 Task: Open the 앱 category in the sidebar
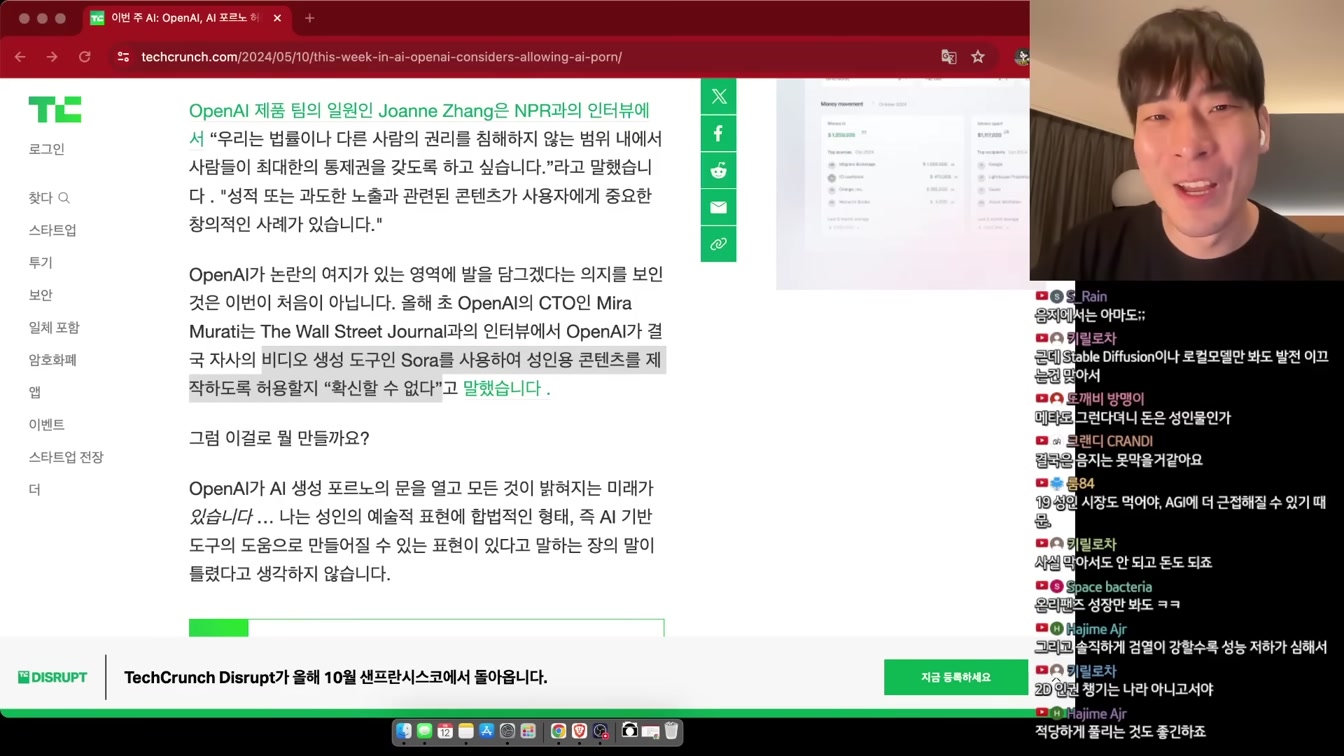point(35,392)
